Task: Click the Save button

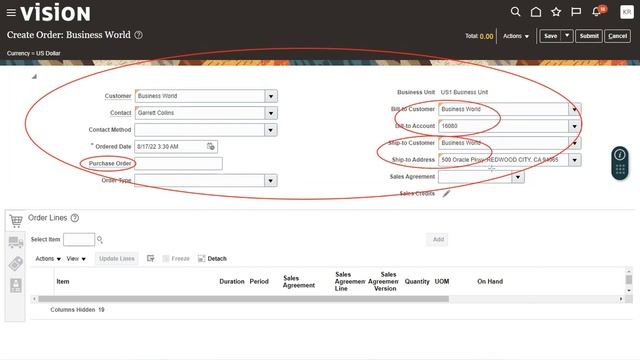Action: [x=551, y=36]
